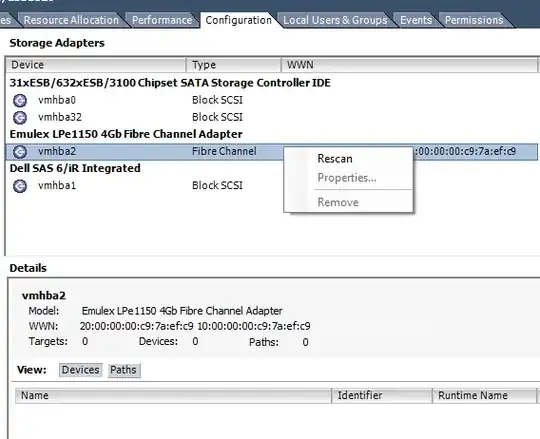
Task: Select the vmhba0 row name
Action: point(57,100)
